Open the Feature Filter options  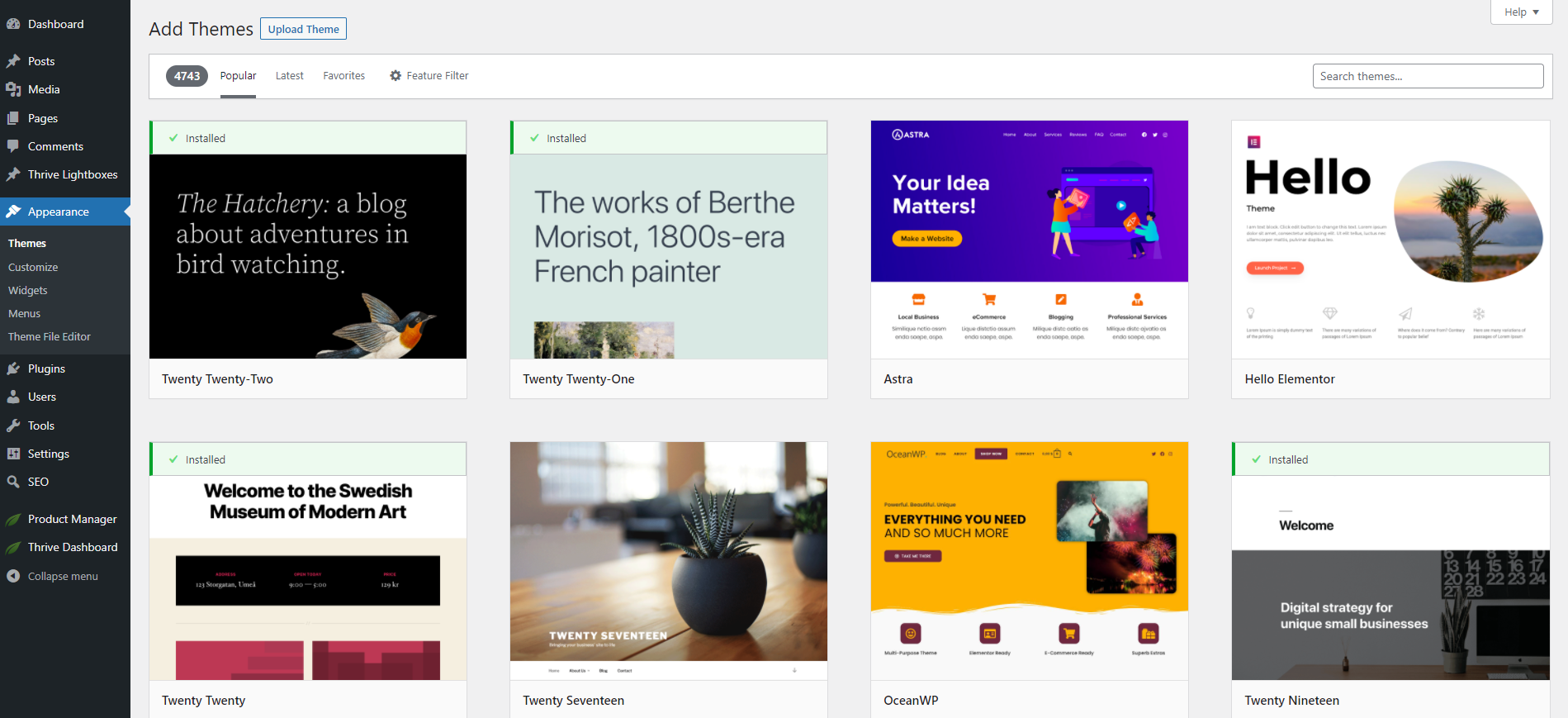click(429, 75)
